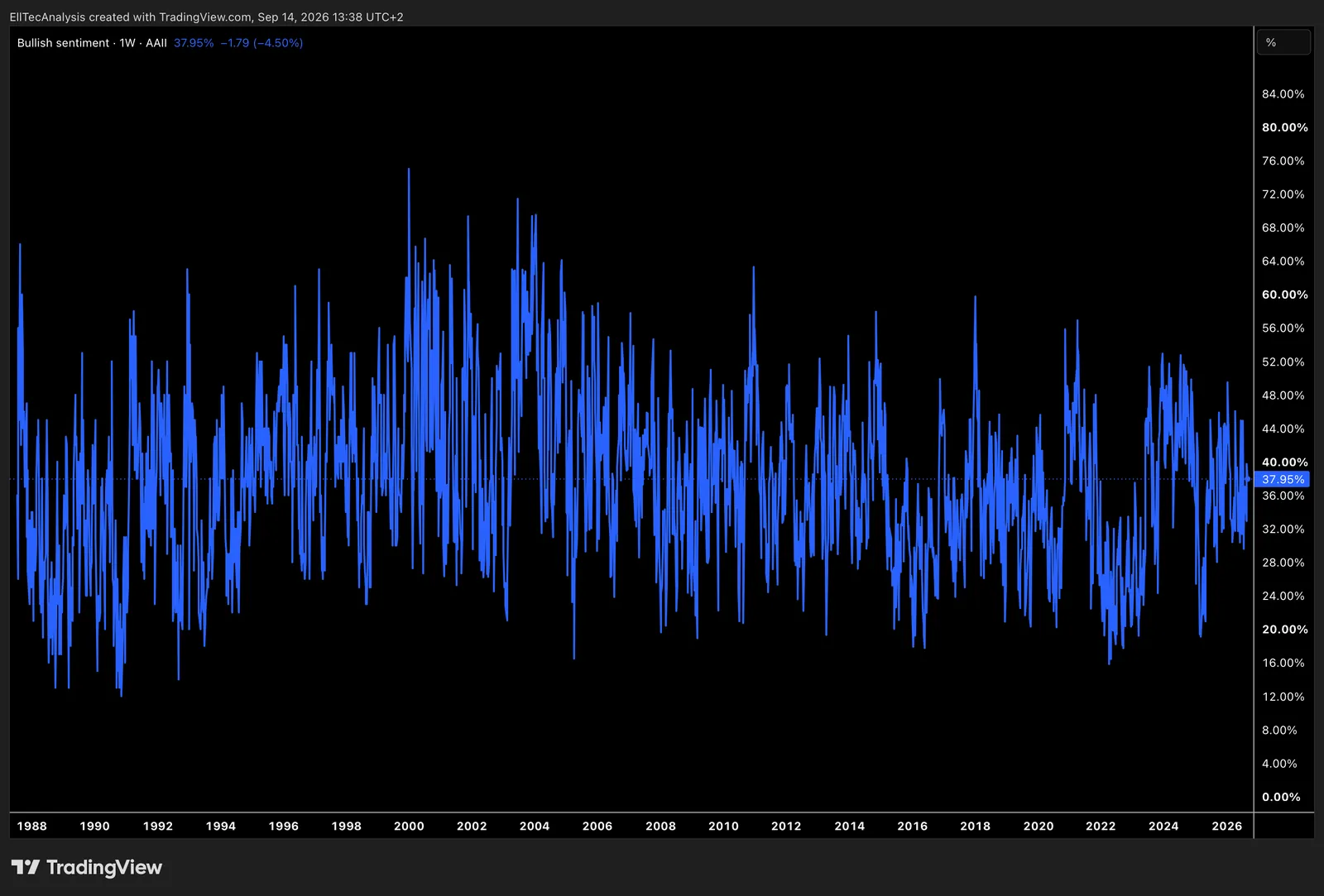Click the 0.00% axis label
The image size is (1324, 896).
1281,798
